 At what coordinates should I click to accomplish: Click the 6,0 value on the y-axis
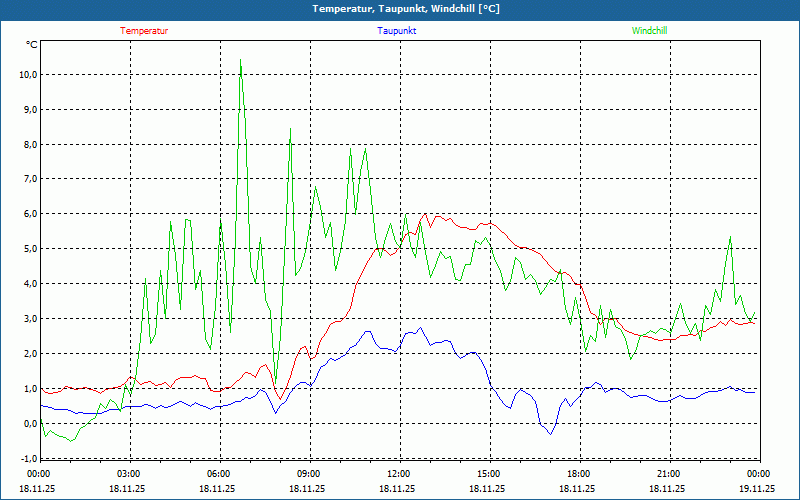pos(30,214)
